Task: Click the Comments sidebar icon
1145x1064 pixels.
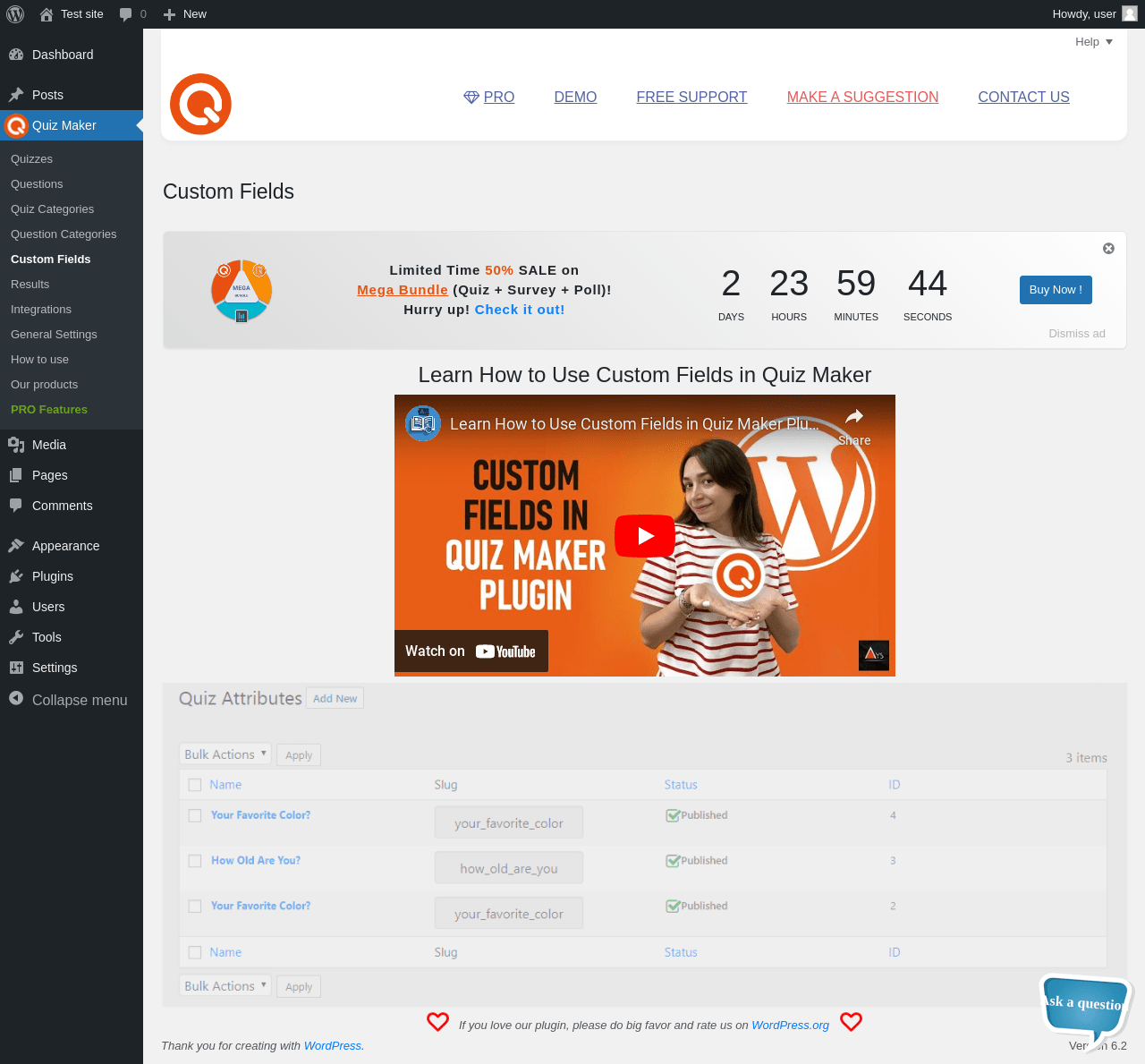Action: click(x=16, y=506)
